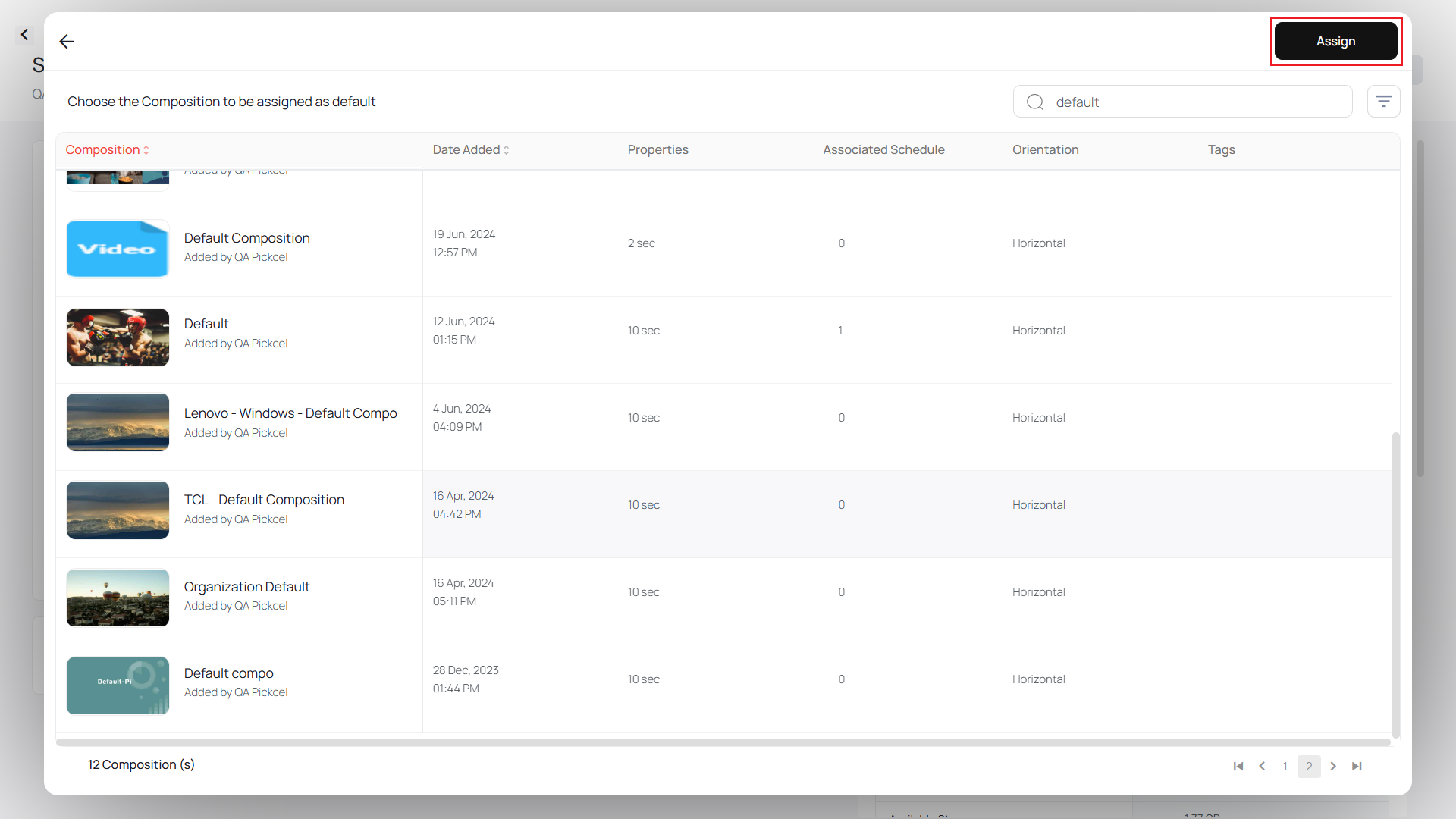Image resolution: width=1456 pixels, height=819 pixels.
Task: Open the Default compo thumbnail
Action: pyautogui.click(x=117, y=685)
